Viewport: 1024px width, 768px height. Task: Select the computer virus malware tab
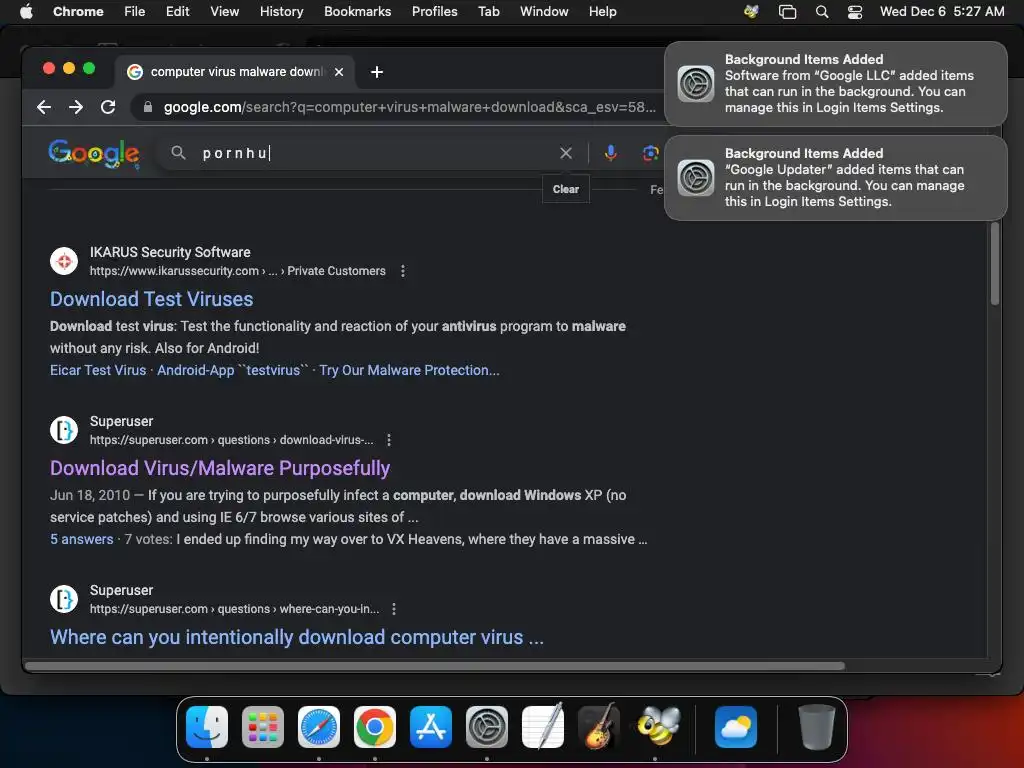235,72
